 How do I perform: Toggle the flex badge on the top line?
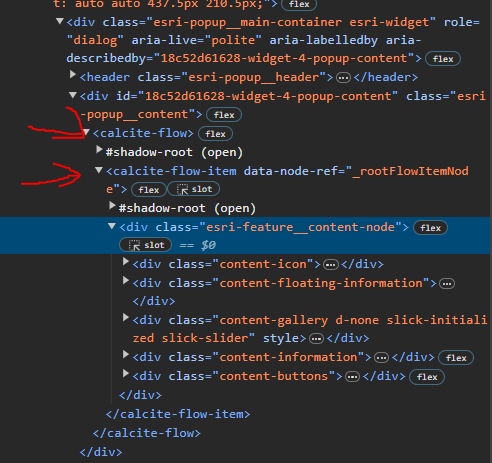299,4
